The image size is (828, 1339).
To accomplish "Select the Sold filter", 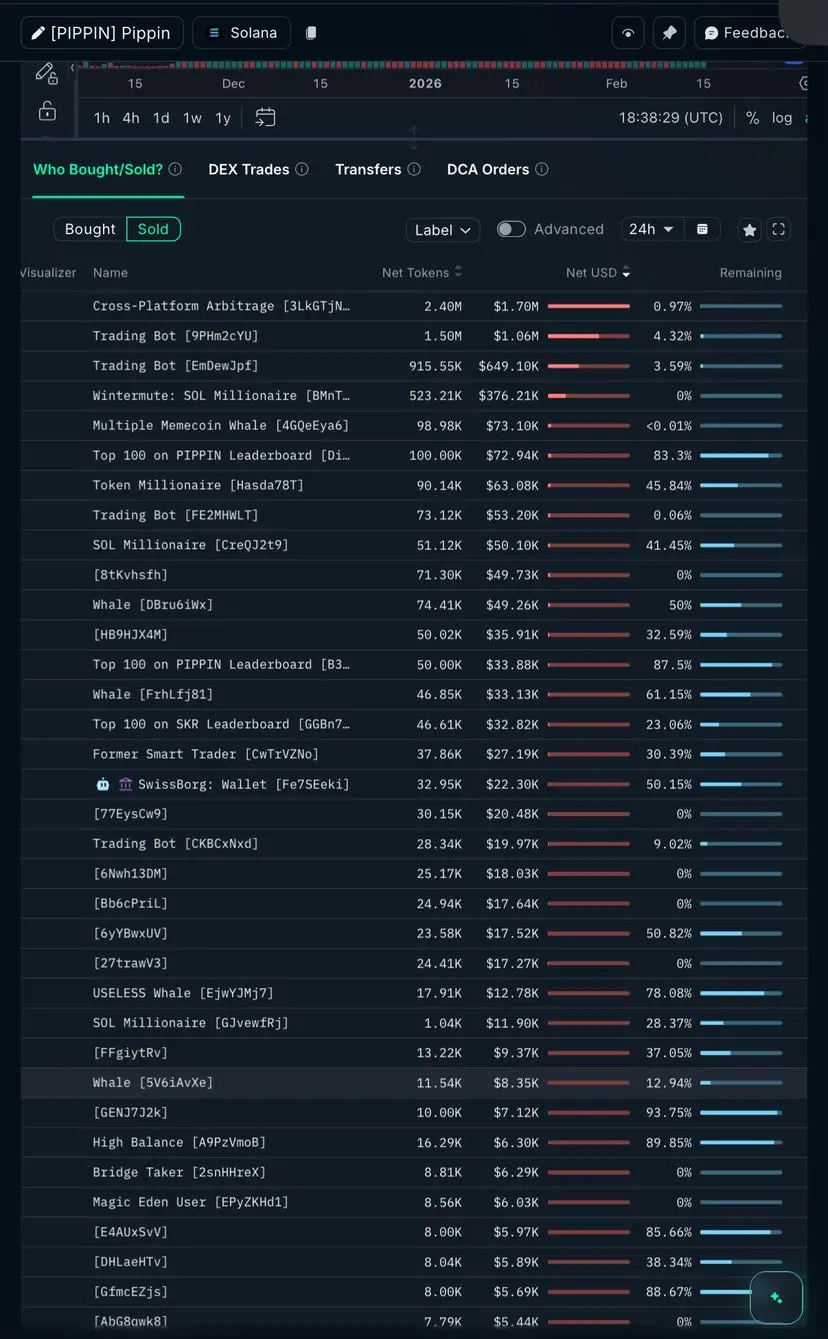I will click(x=153, y=229).
